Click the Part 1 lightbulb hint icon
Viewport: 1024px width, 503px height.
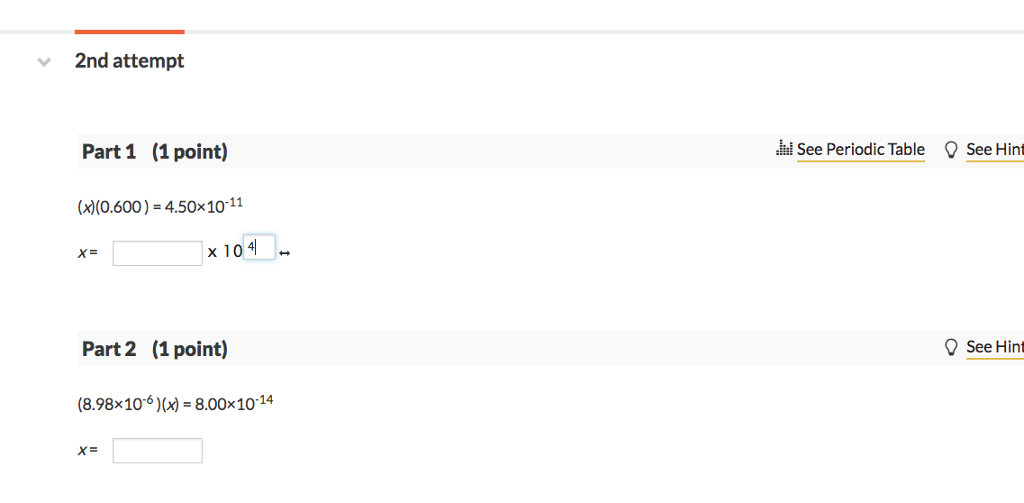tap(951, 150)
